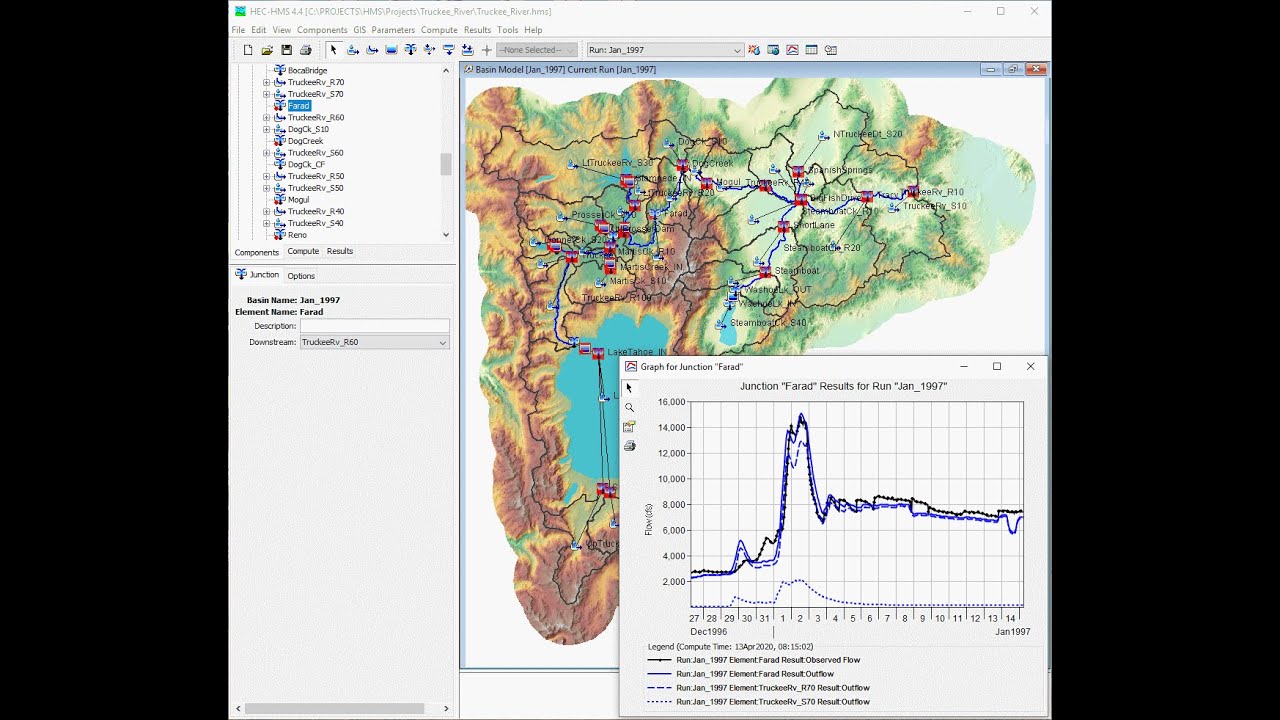Open the Downstream TruckeeRv_R60 dropdown
This screenshot has width=1280, height=720.
(374, 342)
